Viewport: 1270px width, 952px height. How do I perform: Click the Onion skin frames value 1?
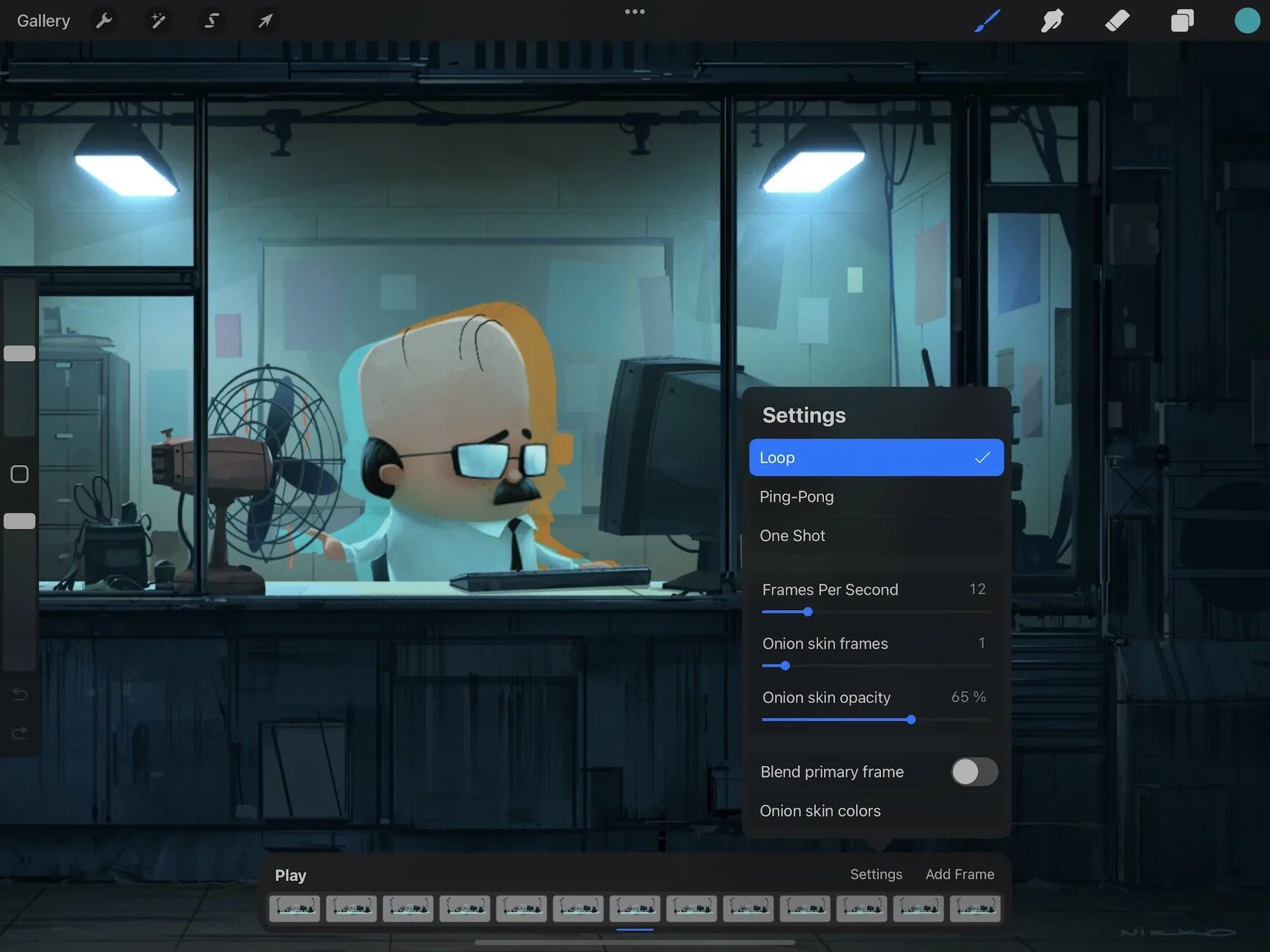[x=981, y=643]
